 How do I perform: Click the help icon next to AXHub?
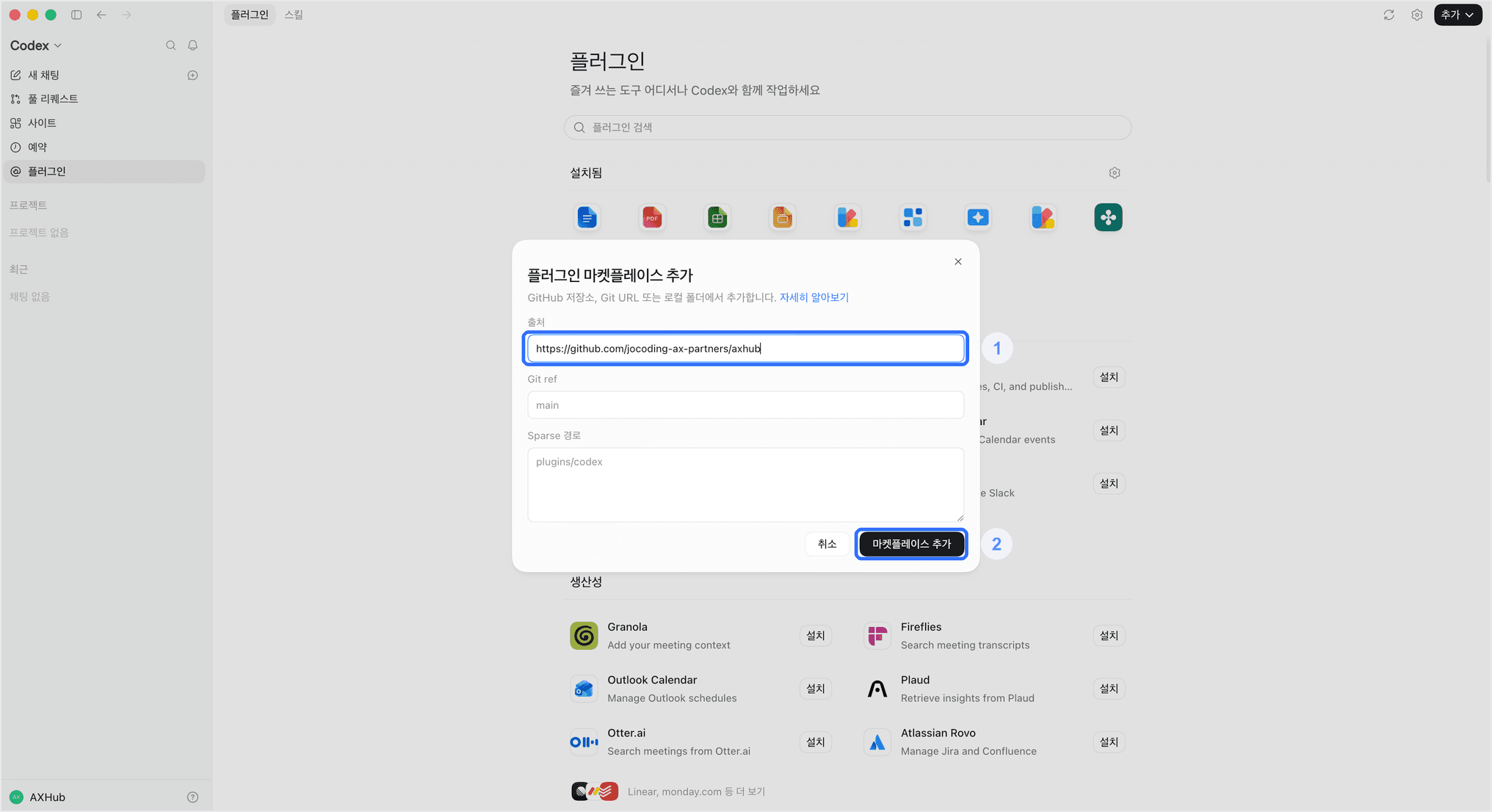point(193,797)
